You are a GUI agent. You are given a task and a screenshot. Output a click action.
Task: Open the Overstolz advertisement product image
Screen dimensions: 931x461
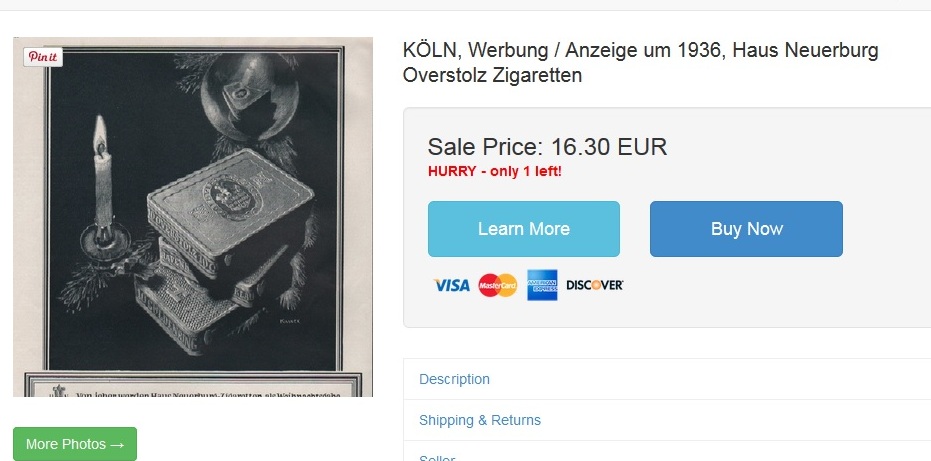[193, 217]
